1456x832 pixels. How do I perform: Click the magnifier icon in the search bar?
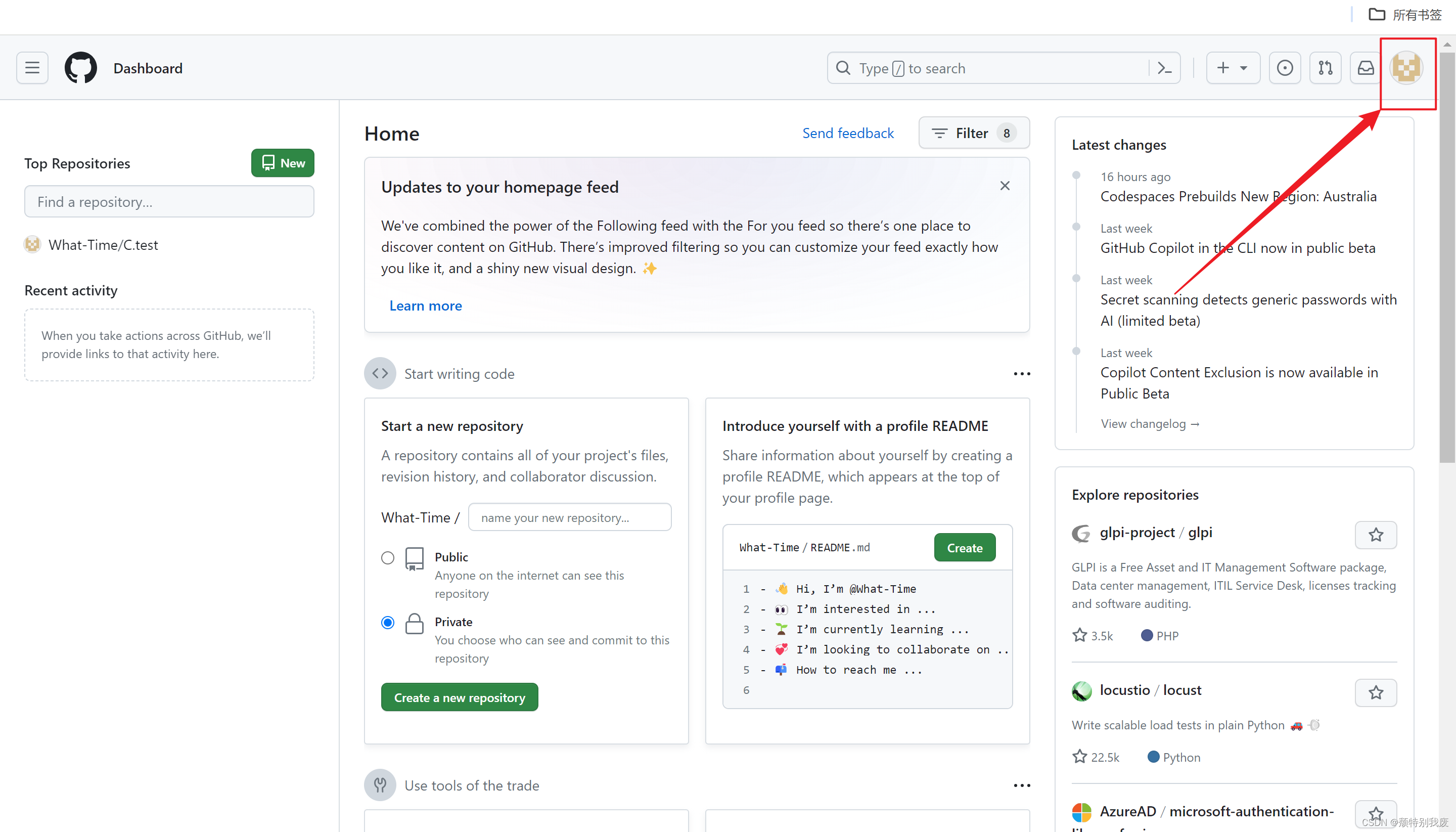844,68
